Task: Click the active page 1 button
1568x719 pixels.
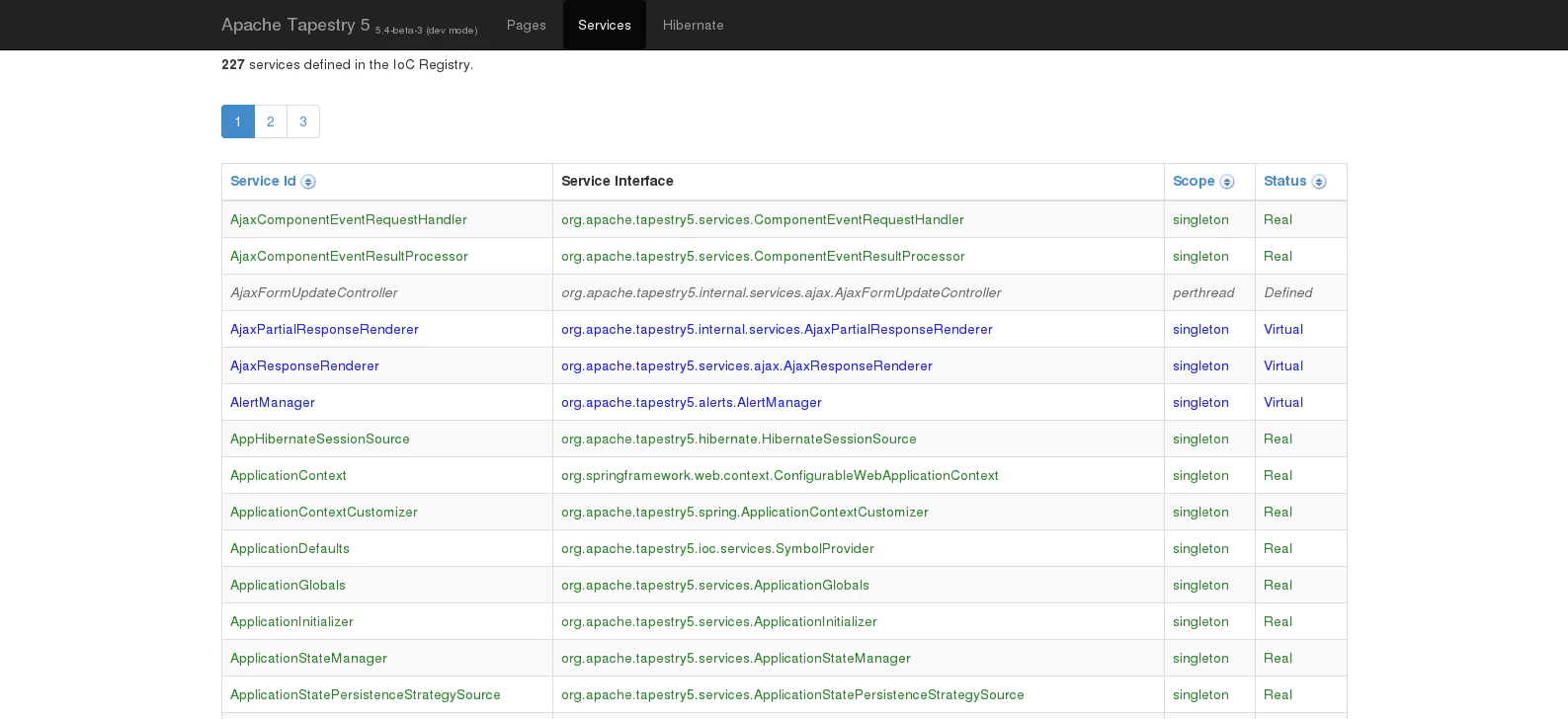Action: pyautogui.click(x=238, y=121)
